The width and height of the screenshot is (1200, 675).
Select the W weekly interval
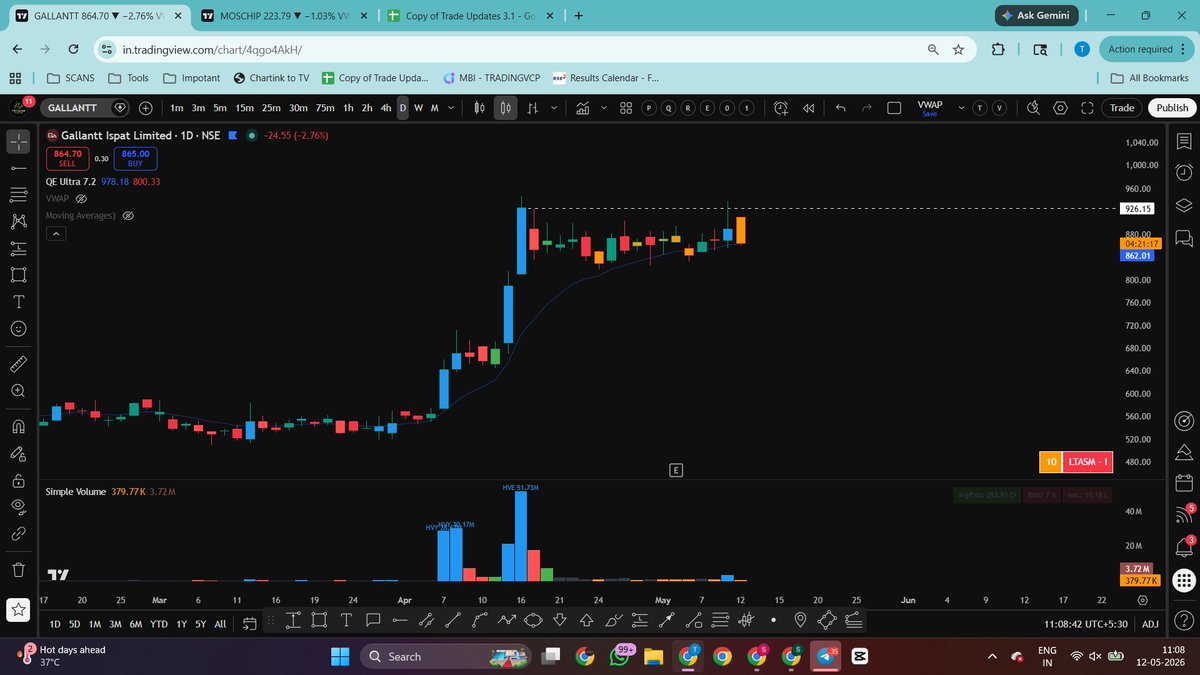point(418,108)
